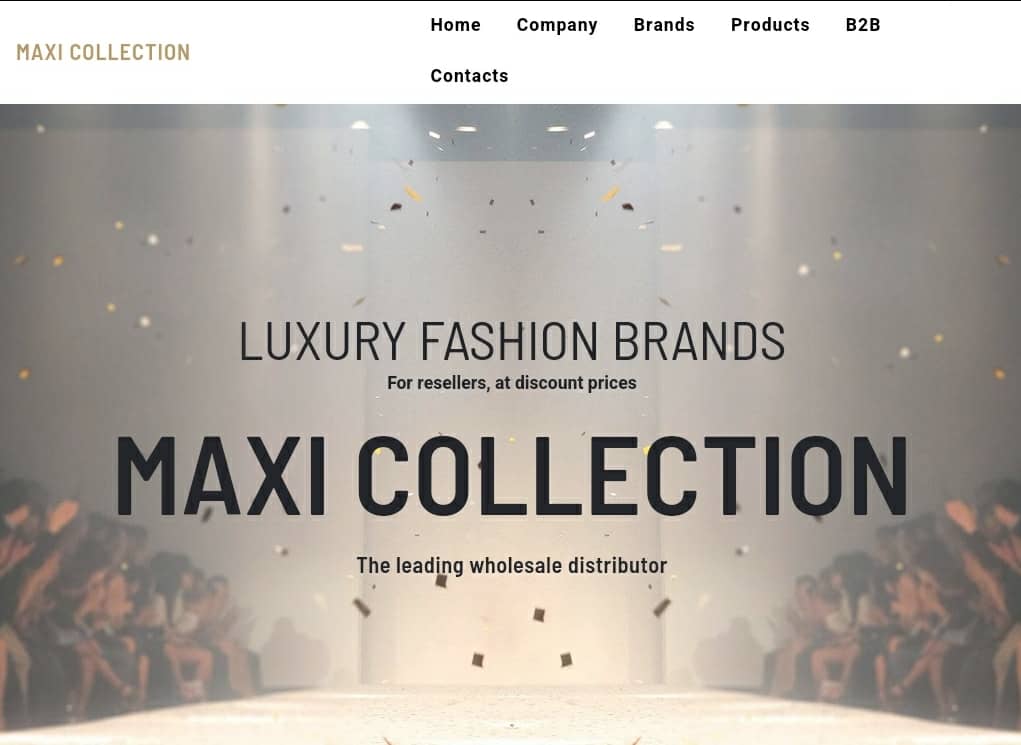Click the large bold MAXI hero word
Viewport: 1021px width, 745px height.
click(221, 475)
